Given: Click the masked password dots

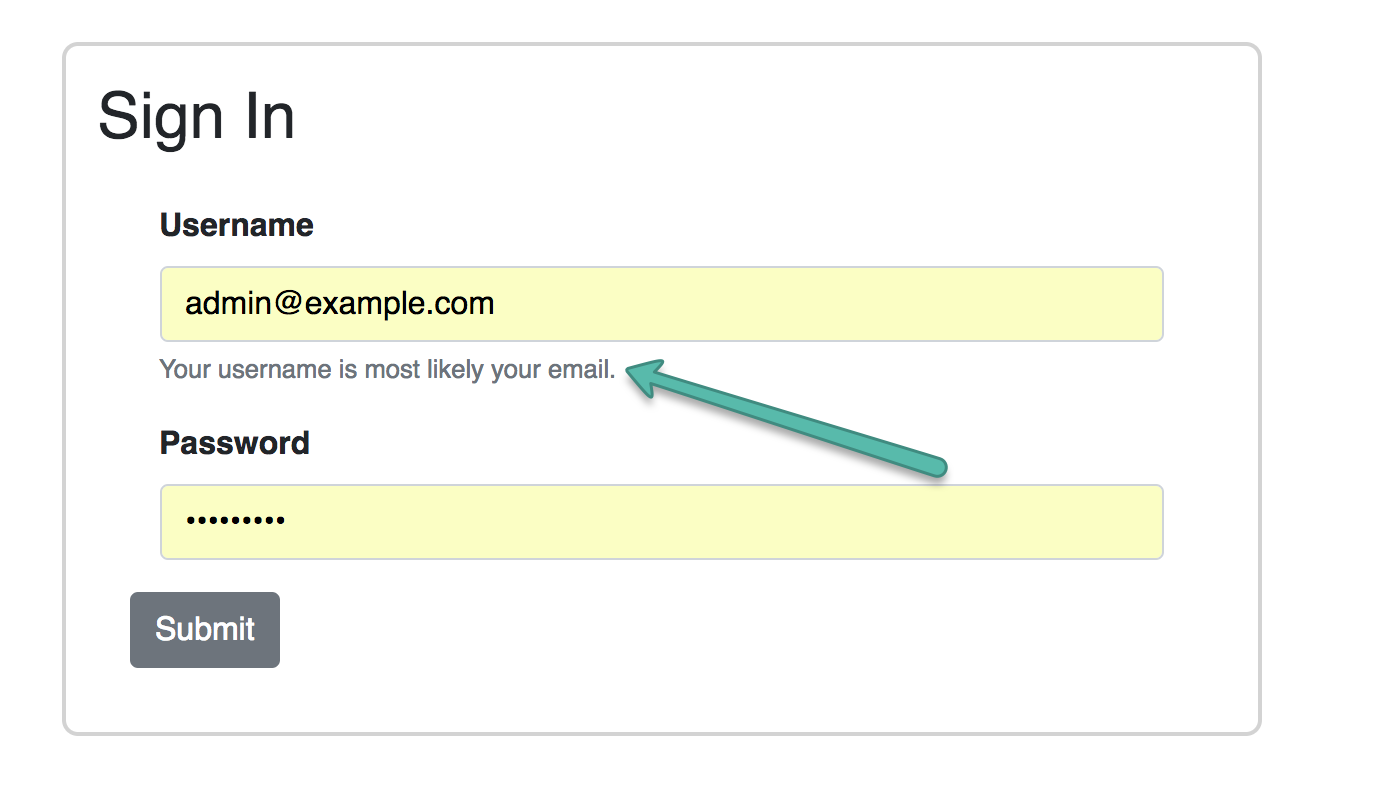Looking at the screenshot, I should [236, 521].
